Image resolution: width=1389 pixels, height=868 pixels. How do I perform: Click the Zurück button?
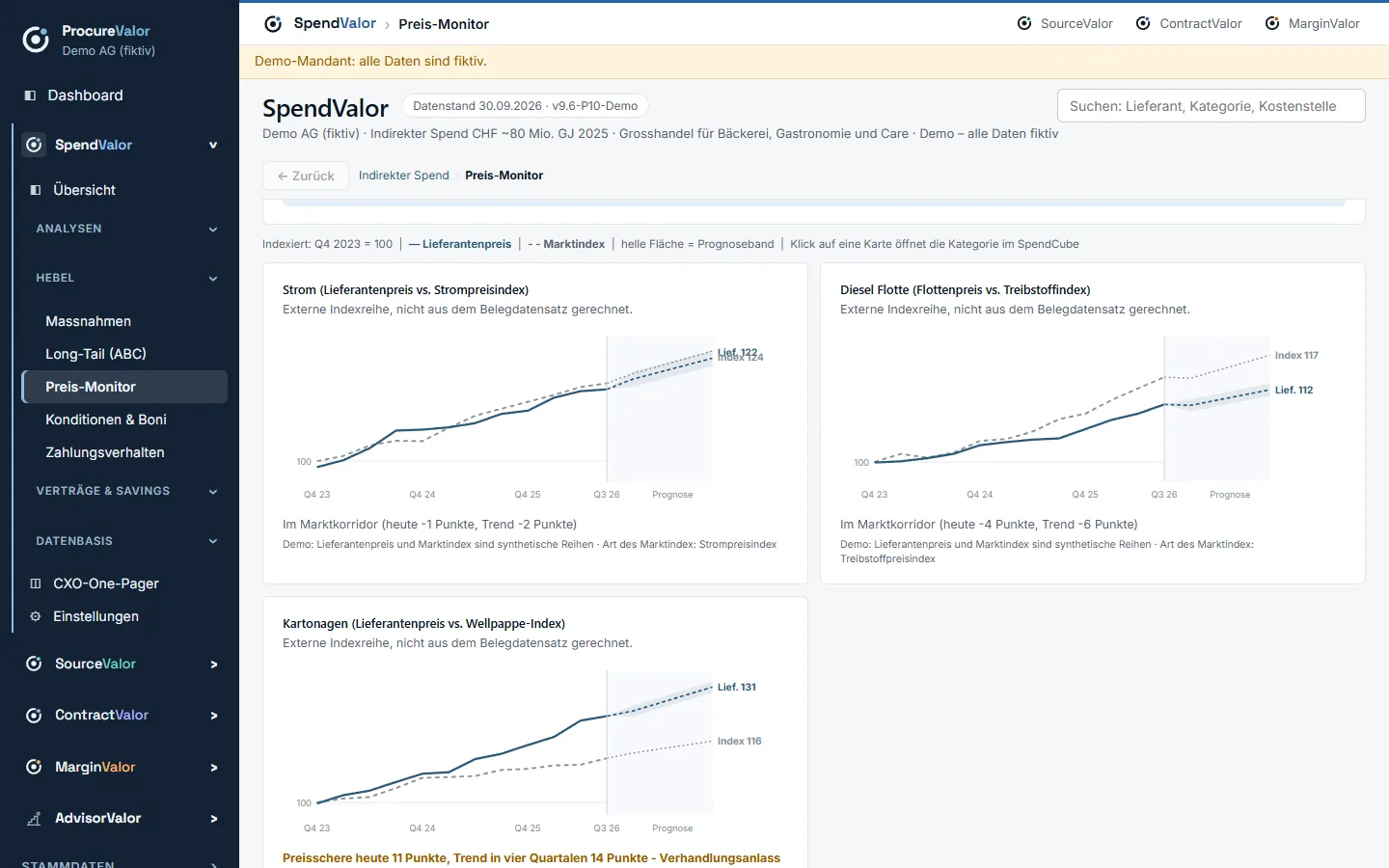click(x=306, y=176)
